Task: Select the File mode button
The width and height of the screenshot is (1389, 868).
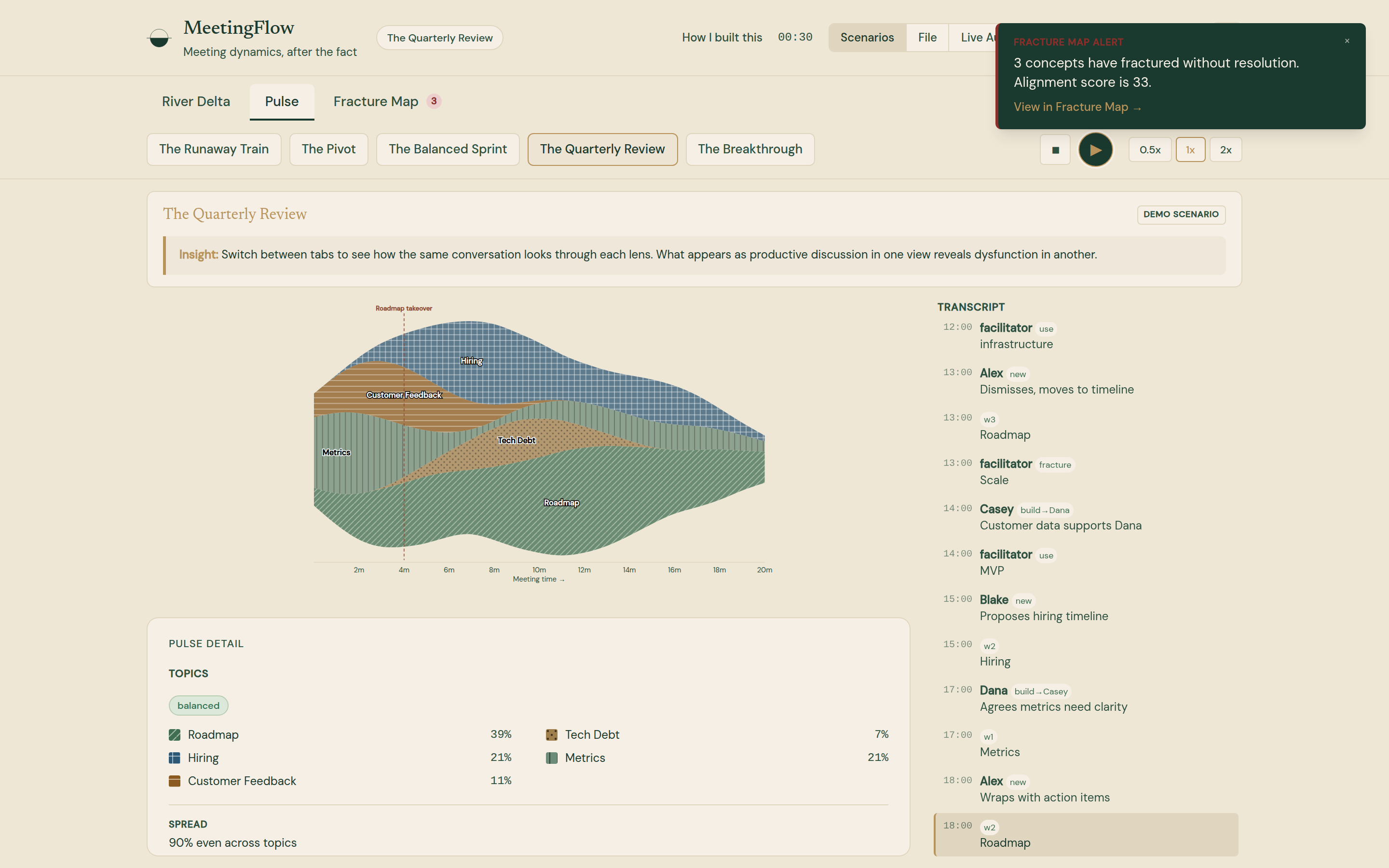Action: click(x=927, y=37)
